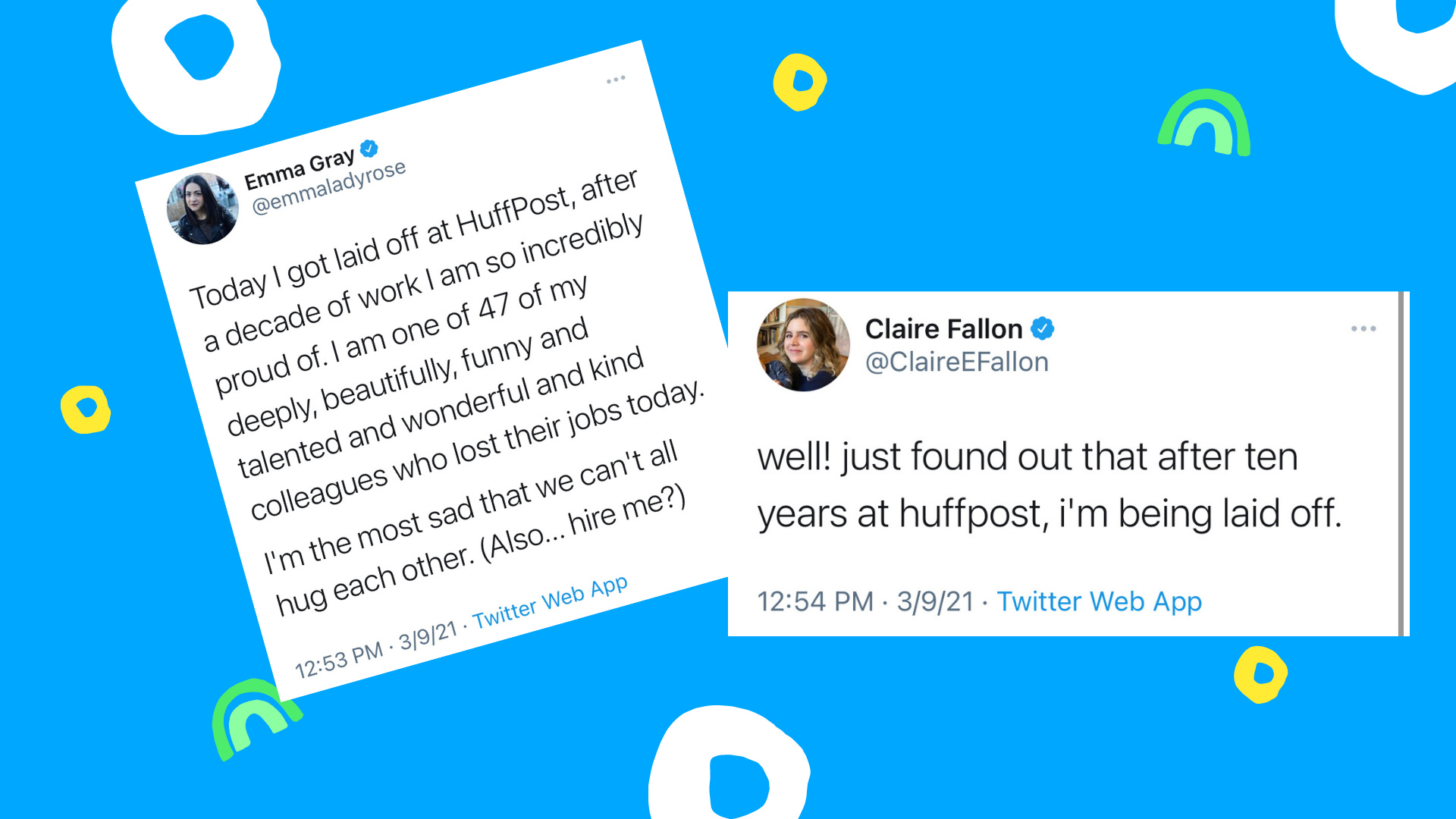Open the more options menu on Emma Gray's tweet
Screen dimensions: 1456x819
coord(617,78)
